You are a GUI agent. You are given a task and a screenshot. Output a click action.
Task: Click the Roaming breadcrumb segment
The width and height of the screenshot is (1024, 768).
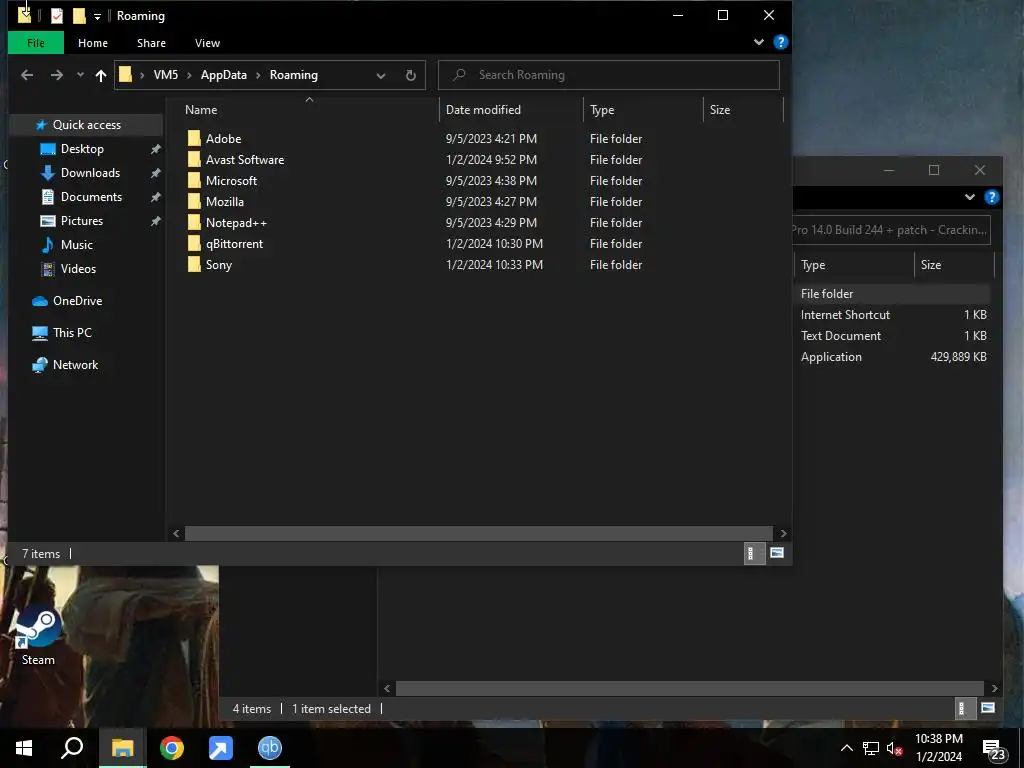point(294,75)
